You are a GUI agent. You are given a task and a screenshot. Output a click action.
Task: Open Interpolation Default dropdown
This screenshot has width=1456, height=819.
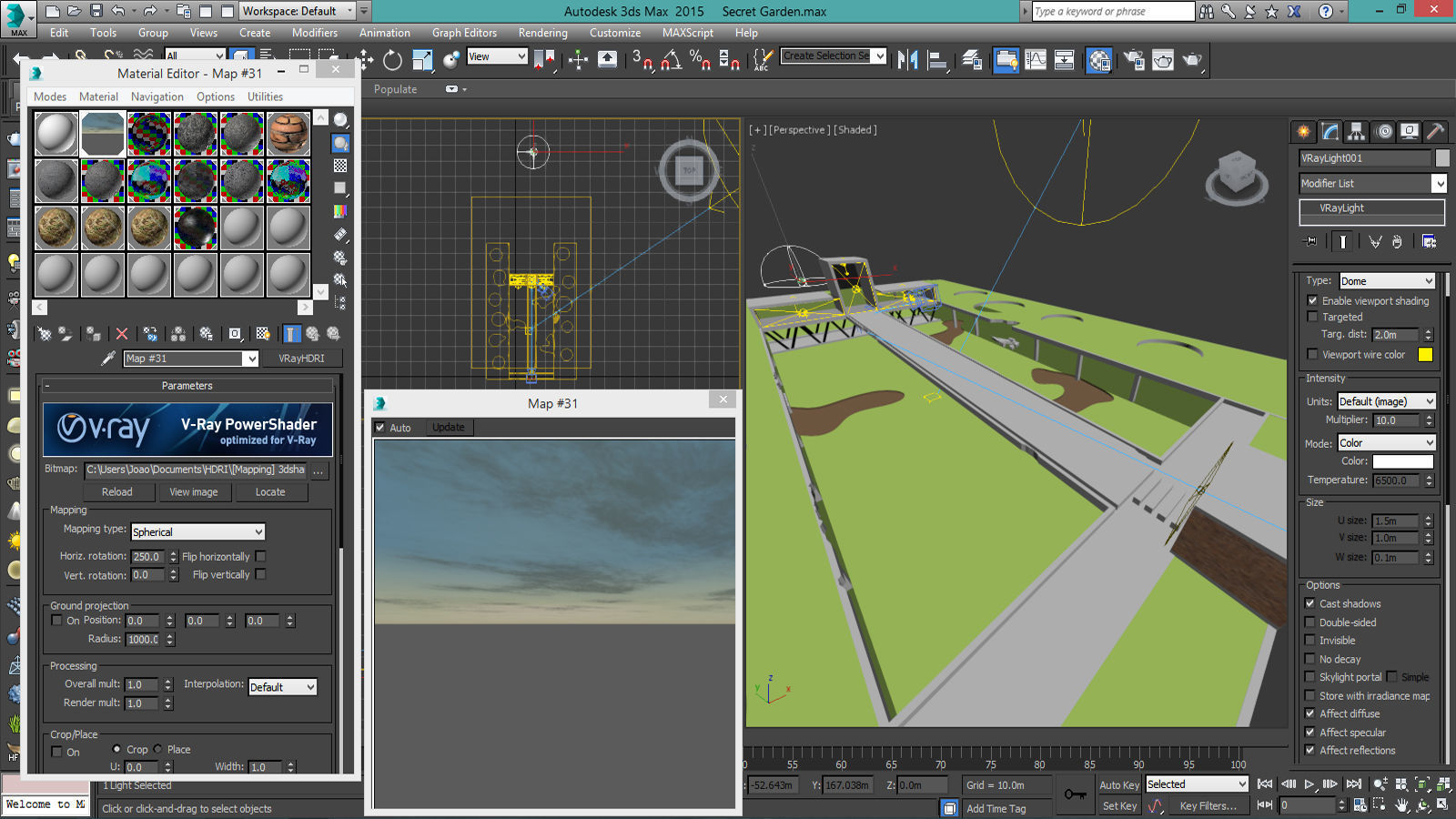(282, 687)
